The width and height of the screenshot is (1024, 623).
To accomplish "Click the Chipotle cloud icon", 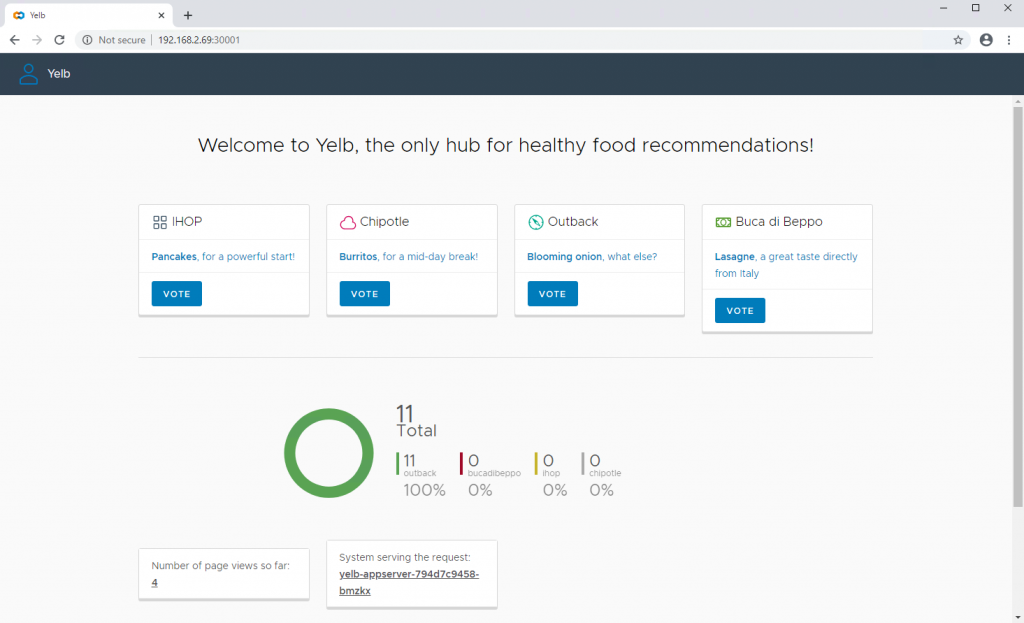I will (x=347, y=223).
